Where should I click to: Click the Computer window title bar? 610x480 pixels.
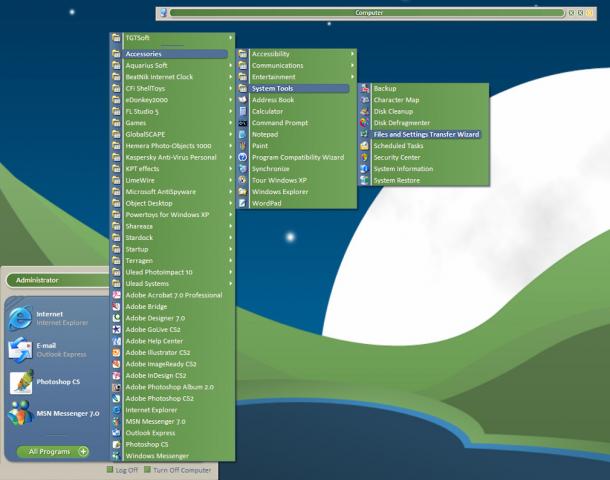point(367,13)
